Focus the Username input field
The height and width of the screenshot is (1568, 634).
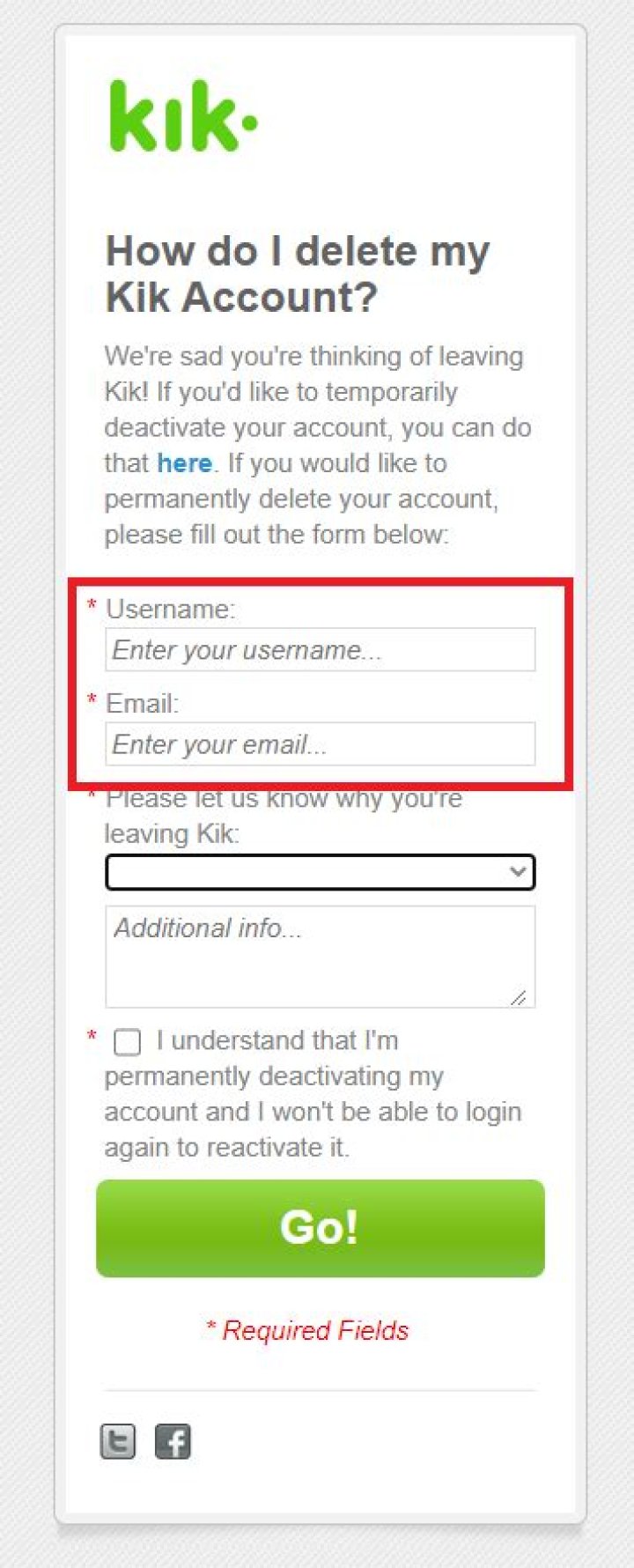click(320, 650)
